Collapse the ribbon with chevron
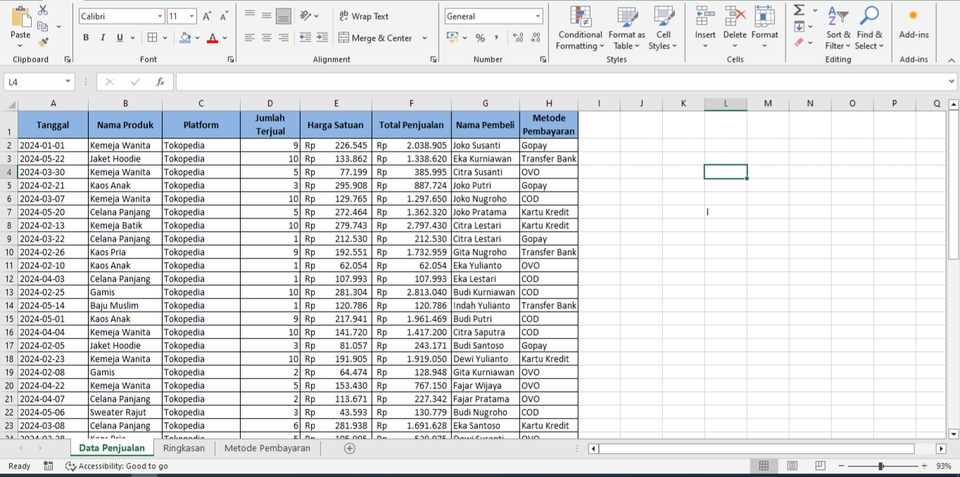This screenshot has width=960, height=477. (951, 60)
